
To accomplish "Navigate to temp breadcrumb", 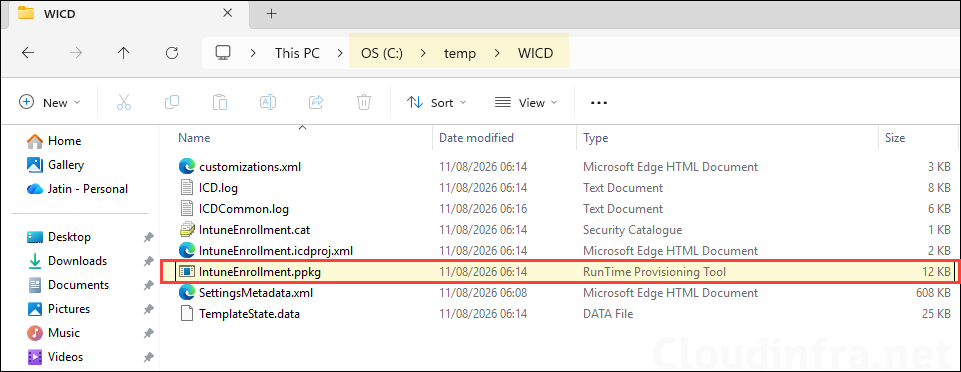I will point(460,53).
